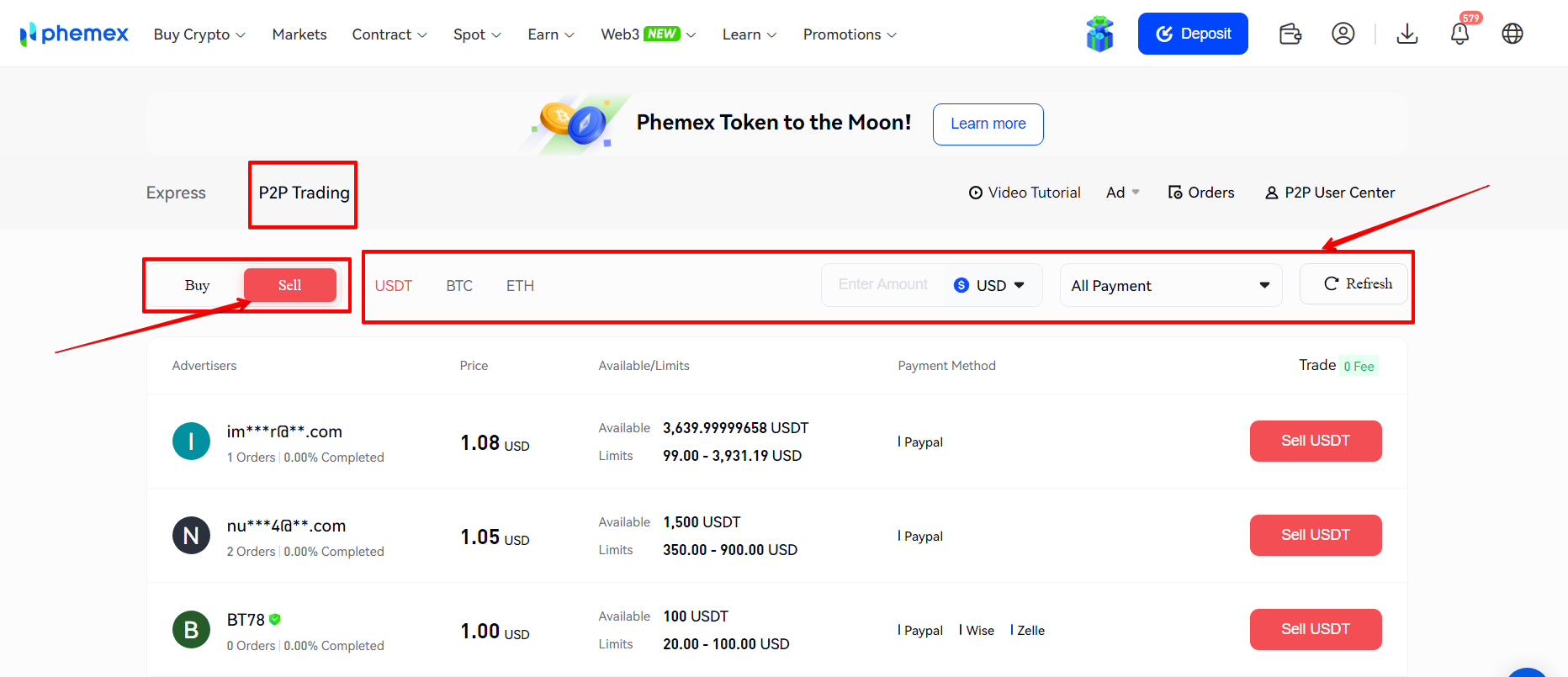Open the P2P Orders page
This screenshot has height=677, width=1568.
point(1201,193)
